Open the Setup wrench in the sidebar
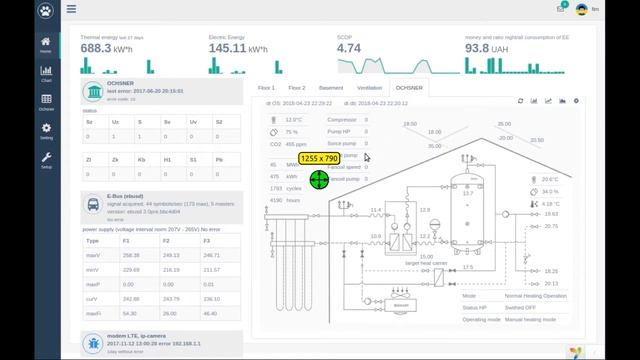The image size is (640, 360). pos(46,160)
